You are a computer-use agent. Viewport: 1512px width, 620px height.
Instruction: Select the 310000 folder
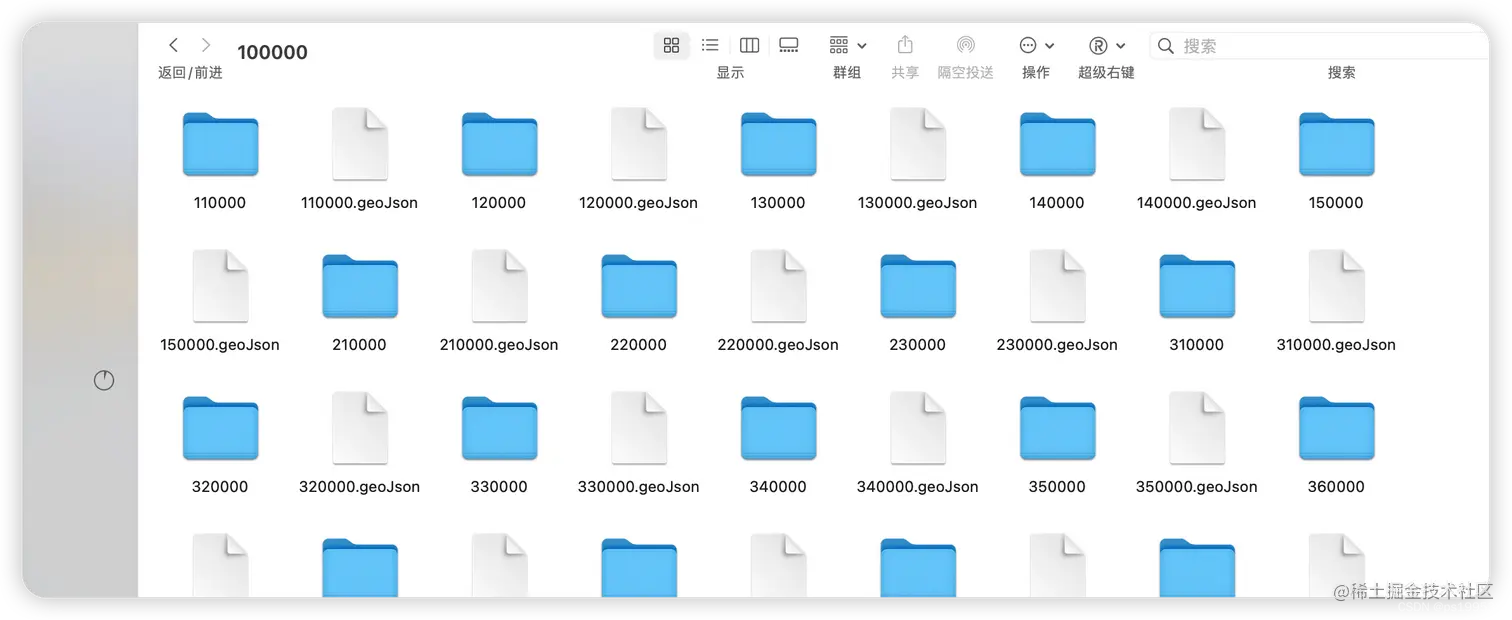[x=1197, y=288]
